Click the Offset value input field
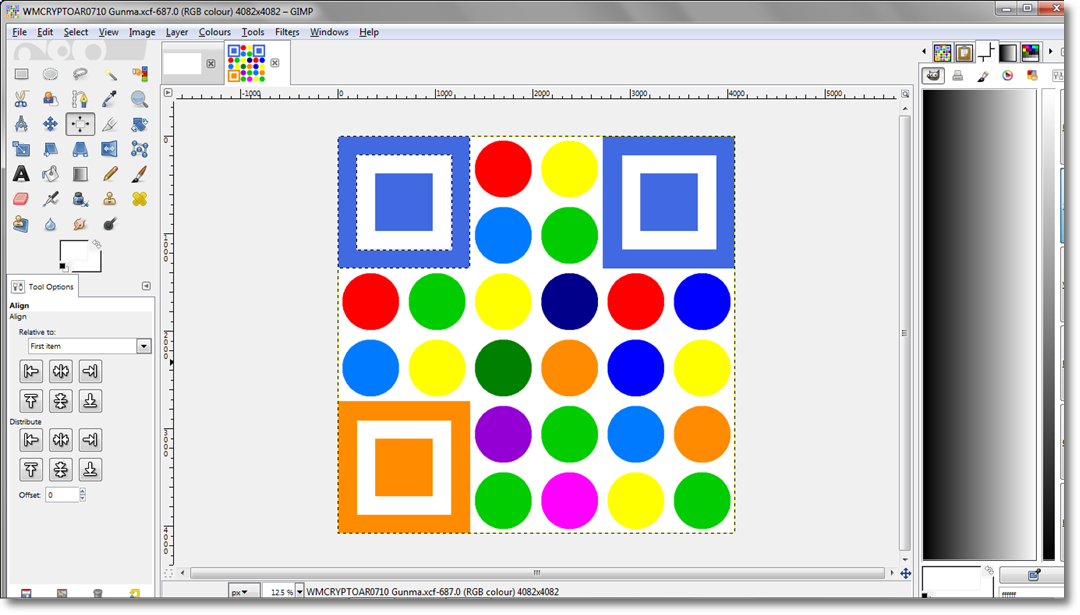 pyautogui.click(x=62, y=494)
